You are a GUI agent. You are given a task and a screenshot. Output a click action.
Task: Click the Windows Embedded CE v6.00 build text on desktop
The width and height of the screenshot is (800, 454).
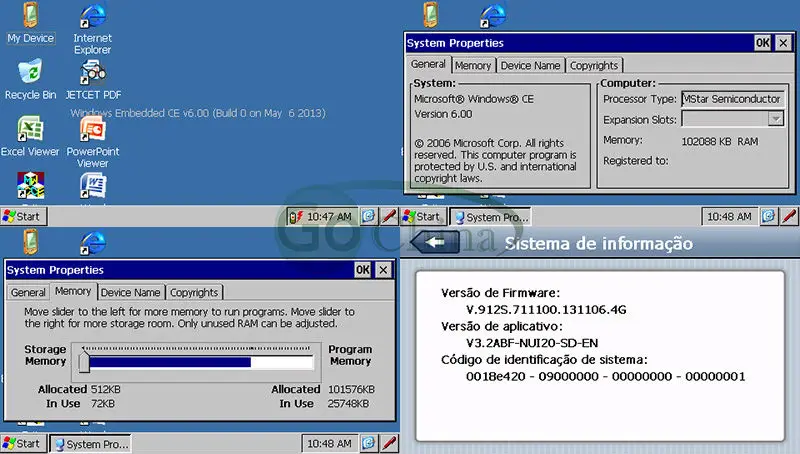[198, 113]
